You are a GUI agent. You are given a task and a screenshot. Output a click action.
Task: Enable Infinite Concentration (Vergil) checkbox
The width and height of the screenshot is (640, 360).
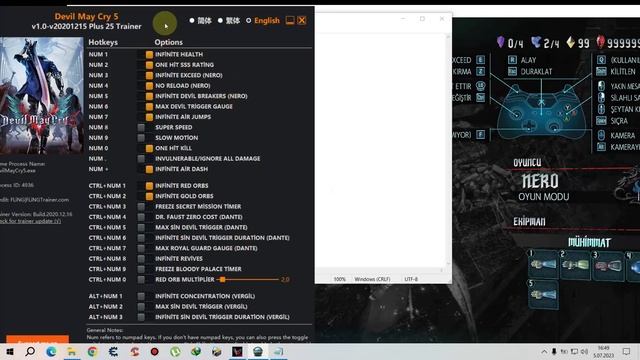[141, 296]
